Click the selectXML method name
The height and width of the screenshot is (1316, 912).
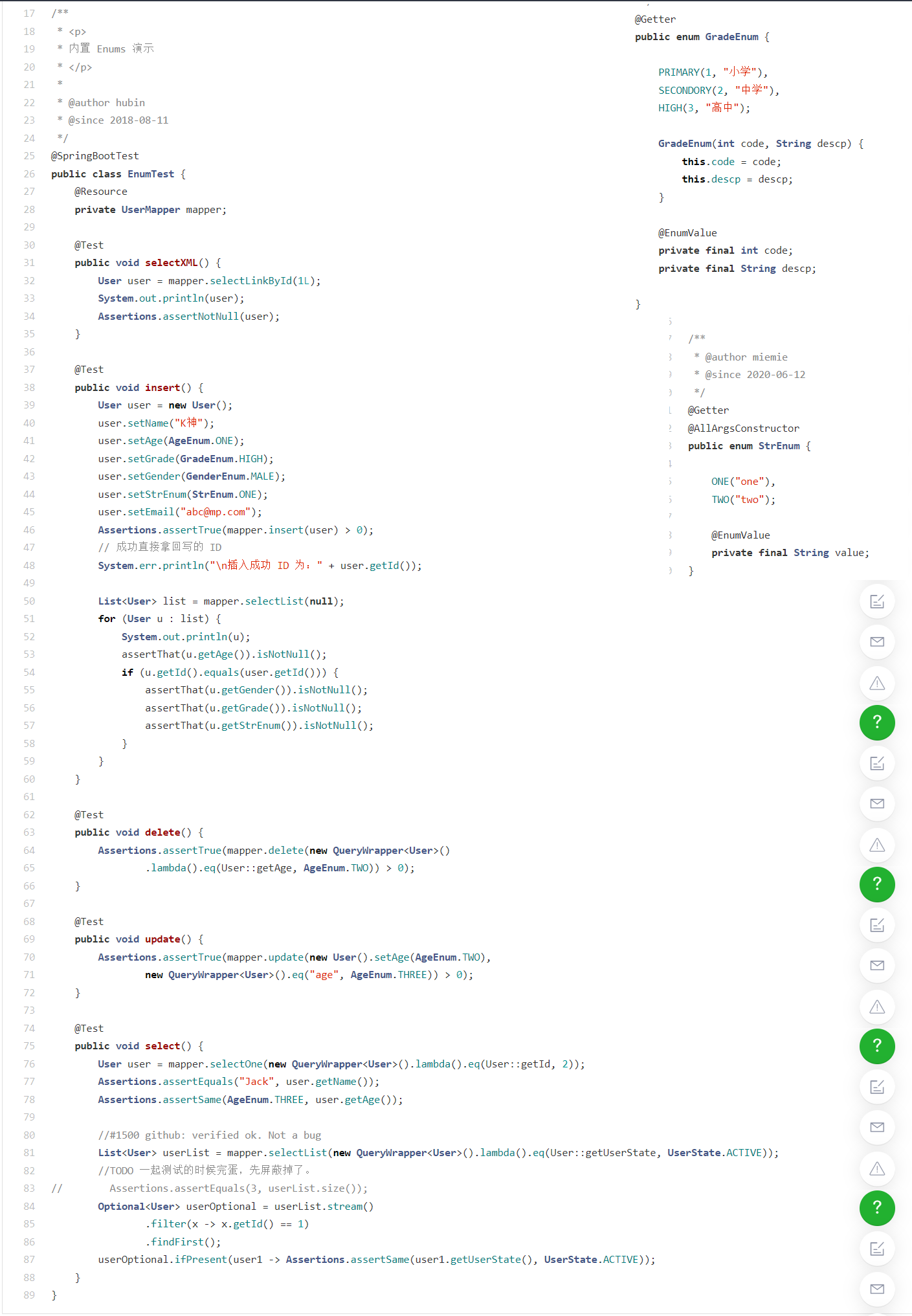coord(172,263)
